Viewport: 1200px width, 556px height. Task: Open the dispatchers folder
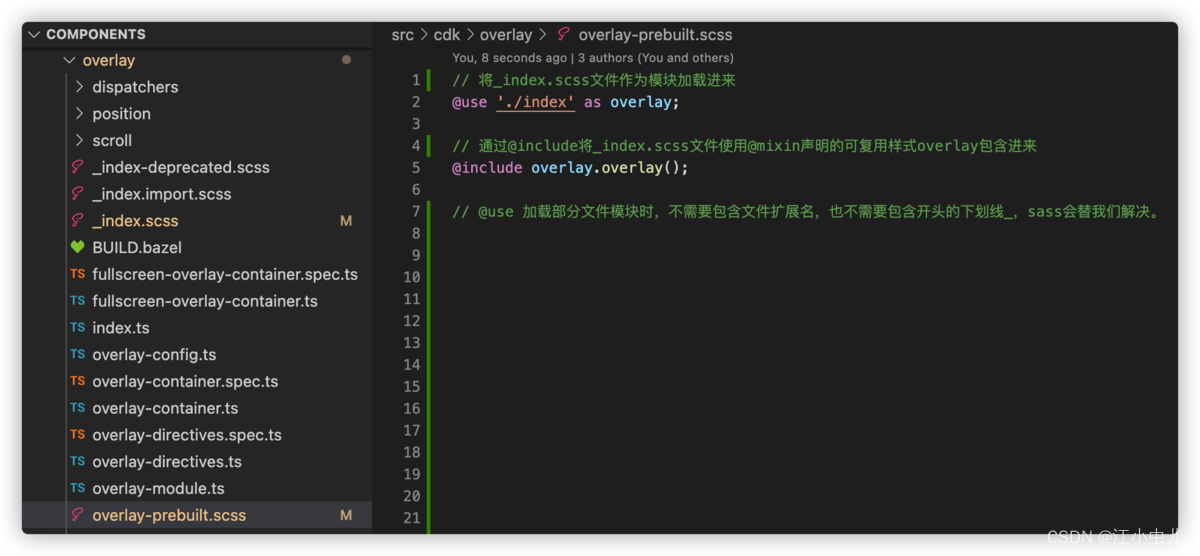(x=135, y=87)
